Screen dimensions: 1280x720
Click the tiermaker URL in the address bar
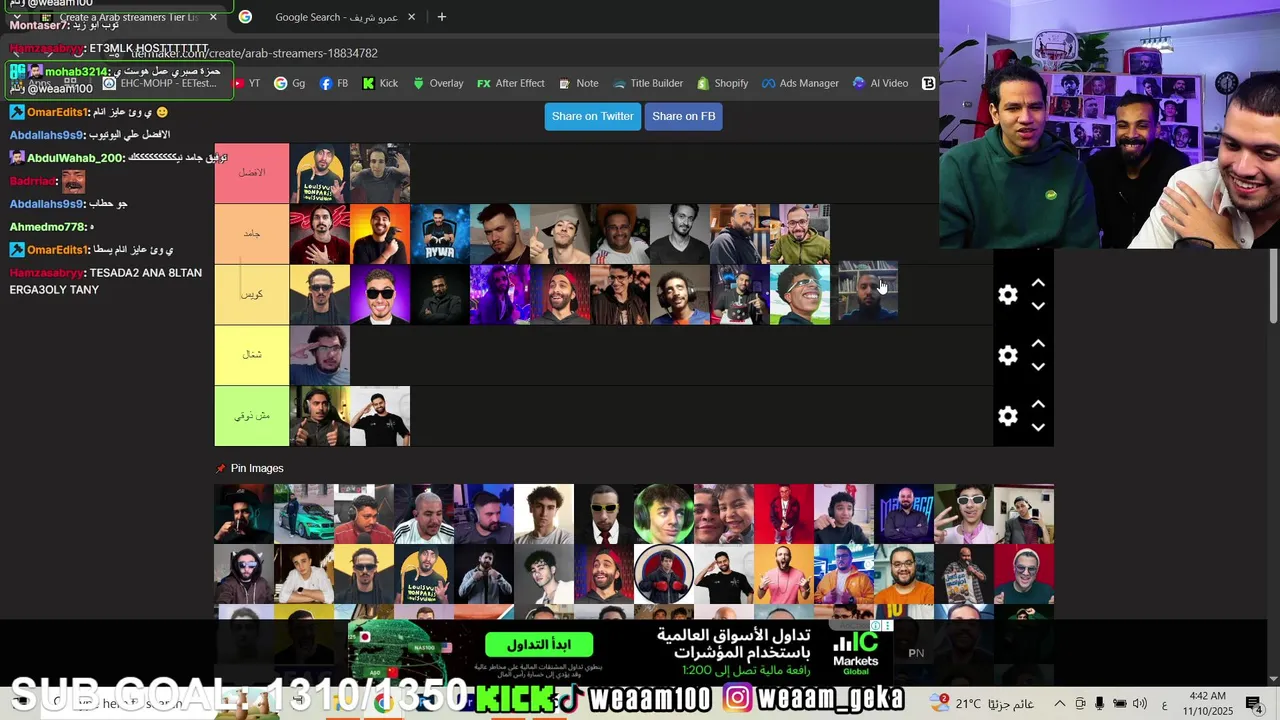point(255,53)
